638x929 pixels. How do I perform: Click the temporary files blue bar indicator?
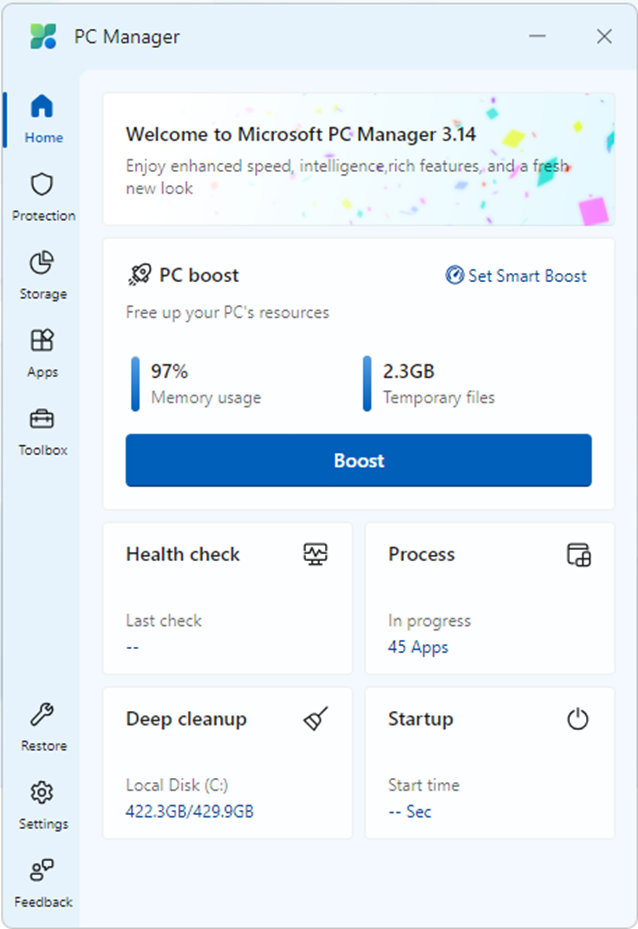pos(367,383)
